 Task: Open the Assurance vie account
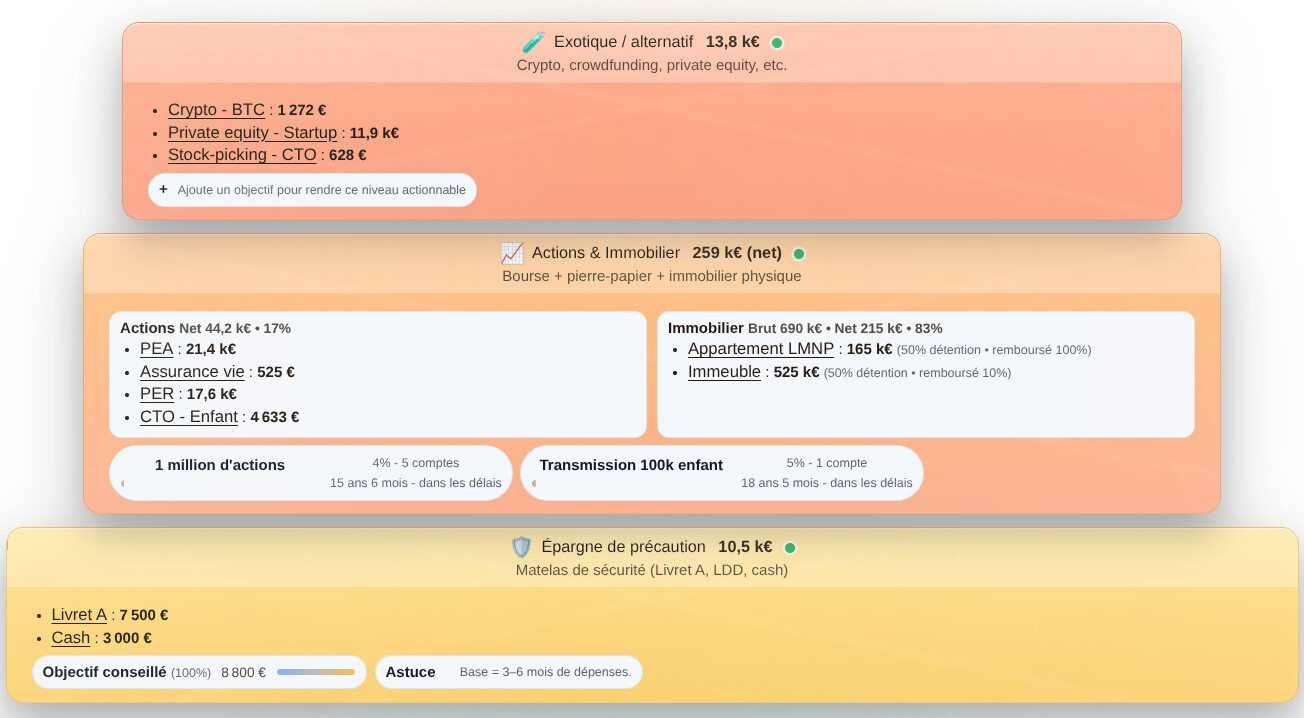(x=192, y=372)
